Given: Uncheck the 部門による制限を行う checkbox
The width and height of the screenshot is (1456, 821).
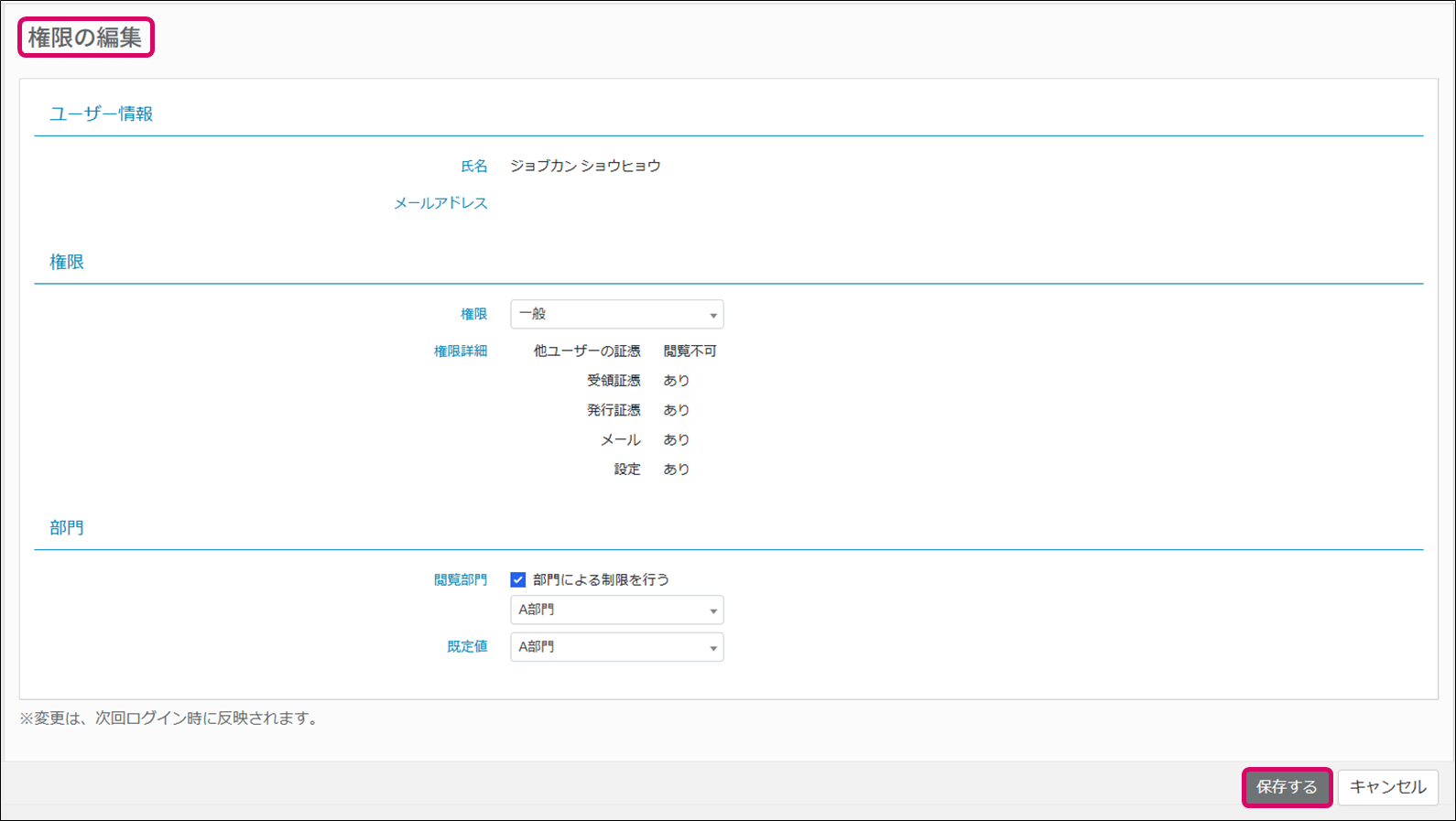Looking at the screenshot, I should click(x=518, y=579).
